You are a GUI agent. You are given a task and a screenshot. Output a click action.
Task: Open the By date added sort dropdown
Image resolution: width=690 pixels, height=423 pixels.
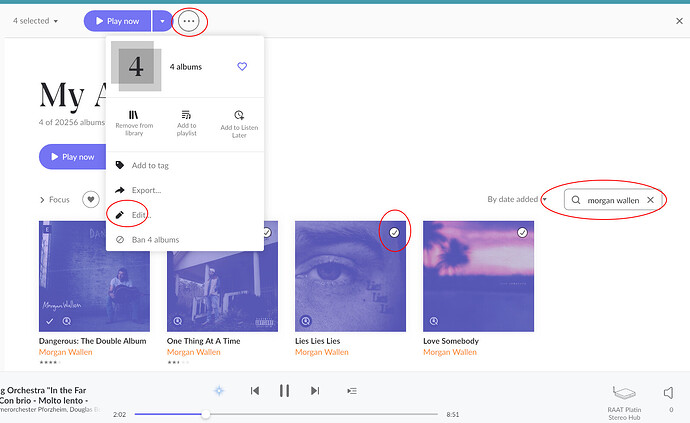(x=516, y=200)
